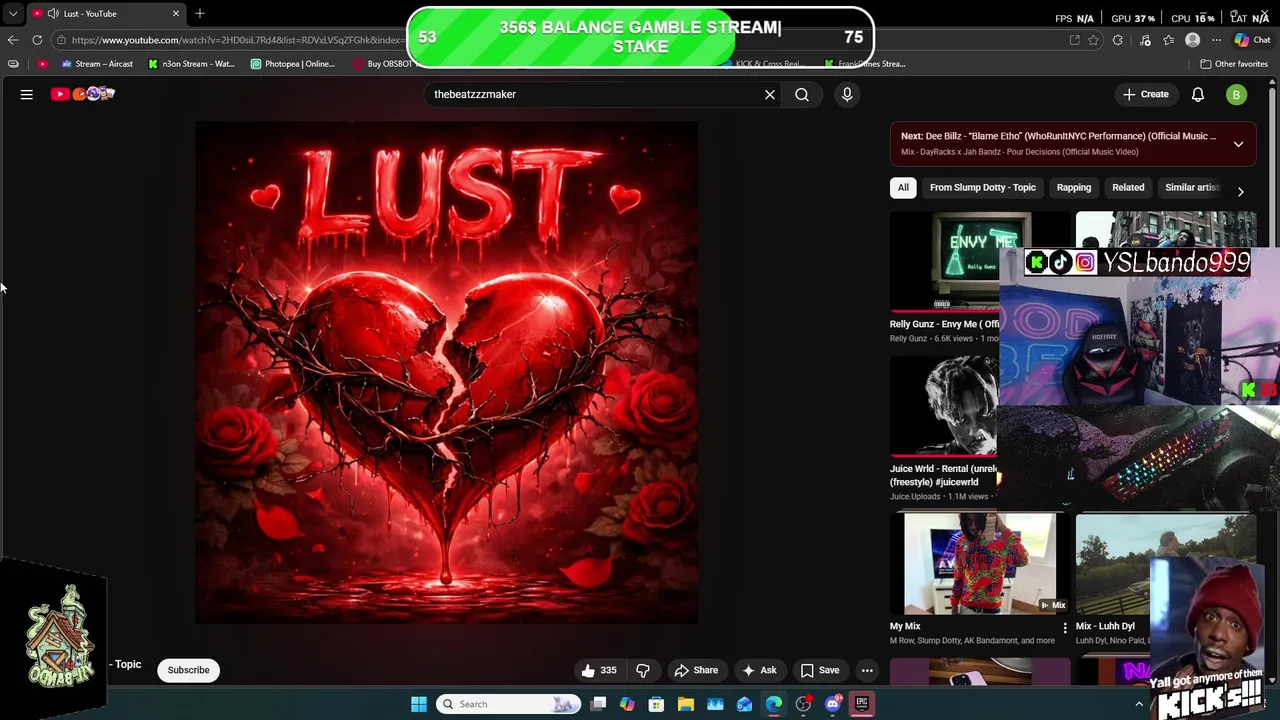Show more filter chips with arrow
The width and height of the screenshot is (1280, 720).
point(1240,191)
